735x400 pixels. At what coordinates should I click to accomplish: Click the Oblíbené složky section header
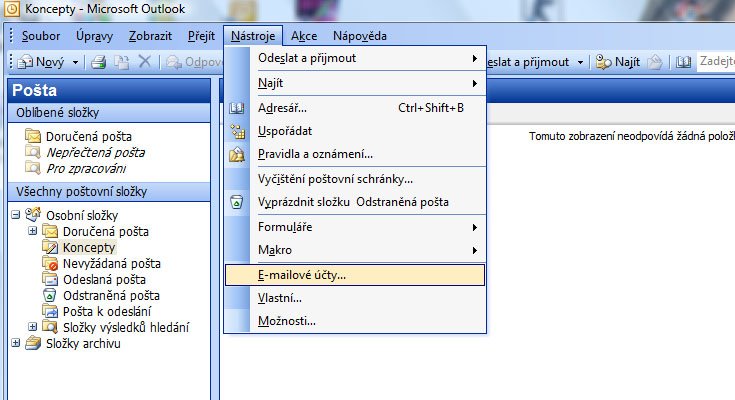point(109,113)
